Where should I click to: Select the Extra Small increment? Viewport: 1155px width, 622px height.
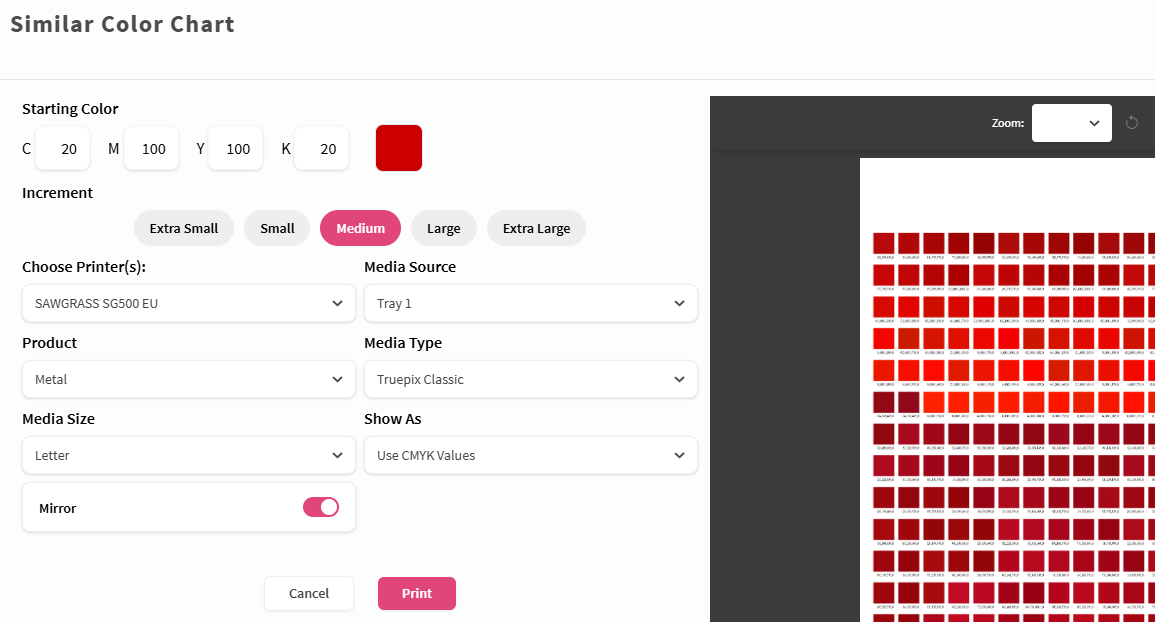point(183,228)
